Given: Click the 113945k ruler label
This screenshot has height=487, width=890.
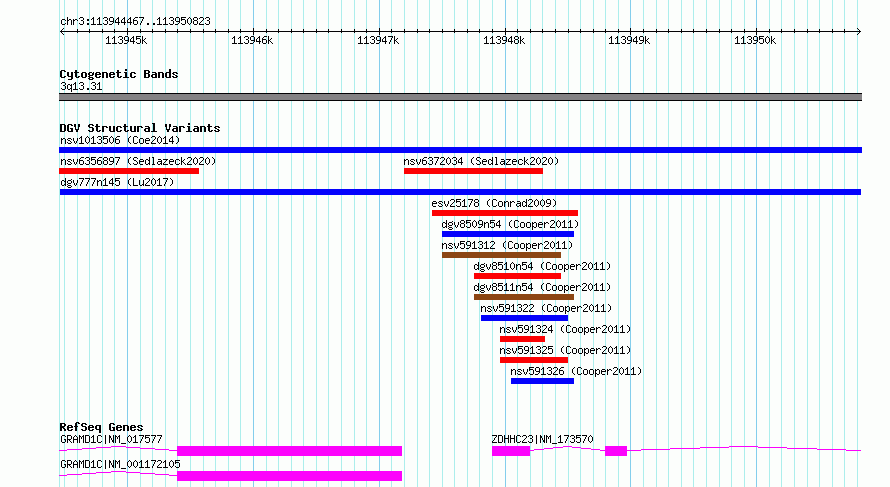Looking at the screenshot, I should 126,40.
